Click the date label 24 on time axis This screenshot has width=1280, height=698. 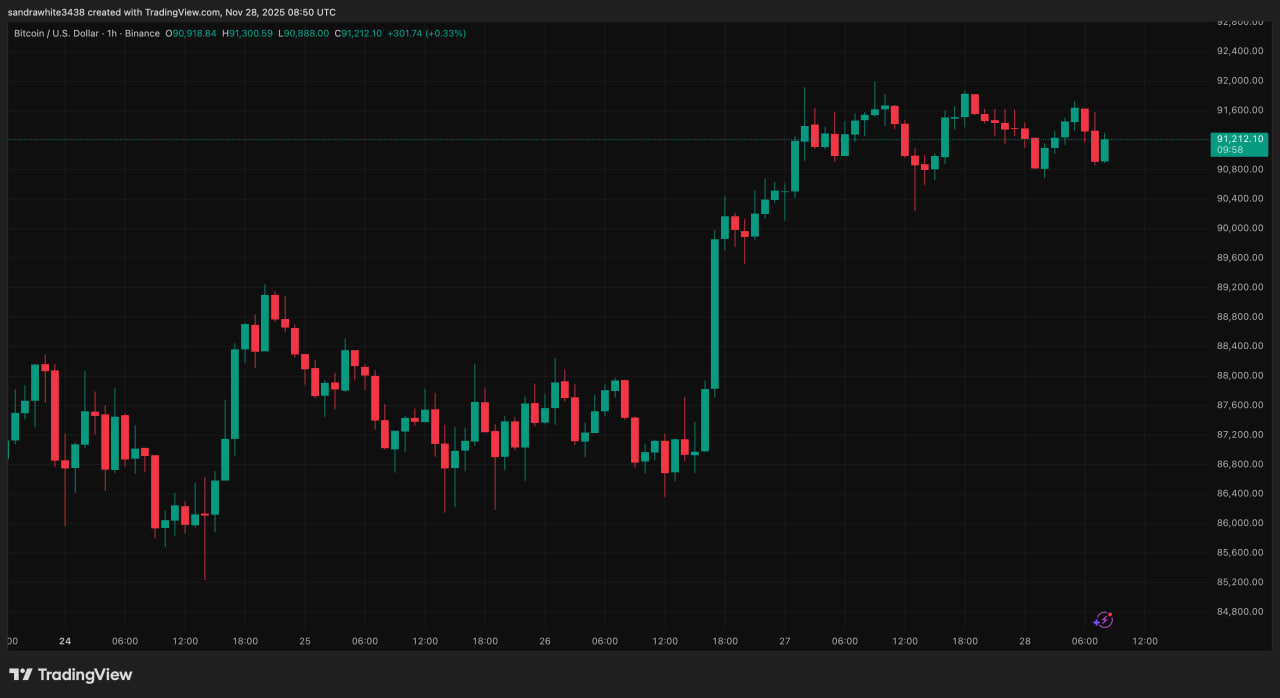pyautogui.click(x=65, y=641)
